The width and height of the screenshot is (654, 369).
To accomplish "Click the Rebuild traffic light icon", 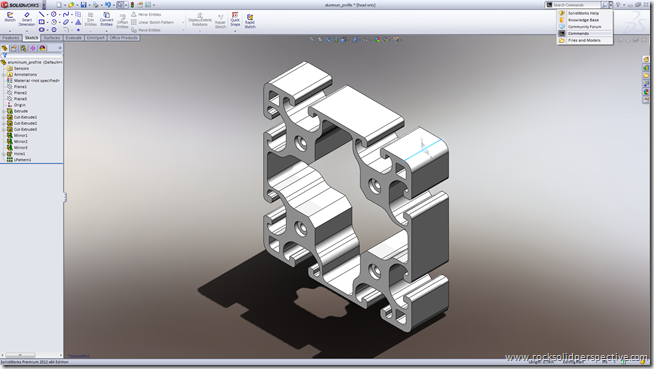I will [x=133, y=5].
